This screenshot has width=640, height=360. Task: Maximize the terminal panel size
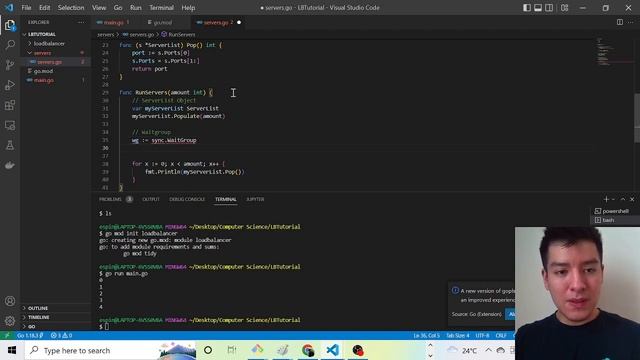pos(623,199)
